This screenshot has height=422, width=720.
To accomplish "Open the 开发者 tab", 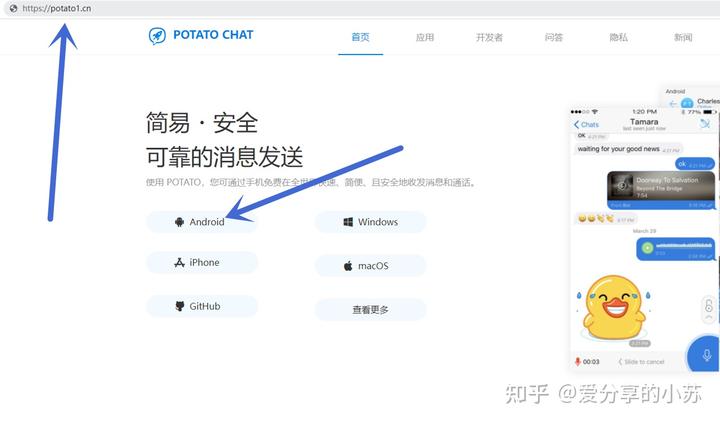I will (x=489, y=37).
